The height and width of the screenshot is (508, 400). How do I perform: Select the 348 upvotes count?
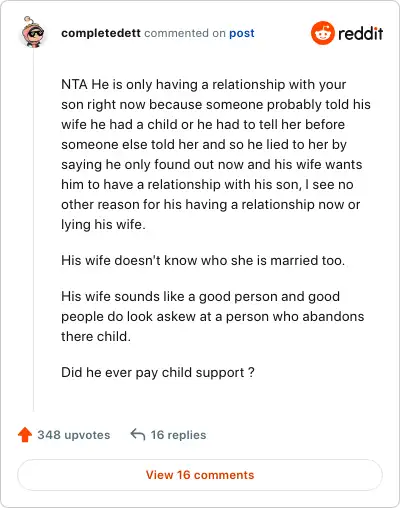click(x=74, y=435)
